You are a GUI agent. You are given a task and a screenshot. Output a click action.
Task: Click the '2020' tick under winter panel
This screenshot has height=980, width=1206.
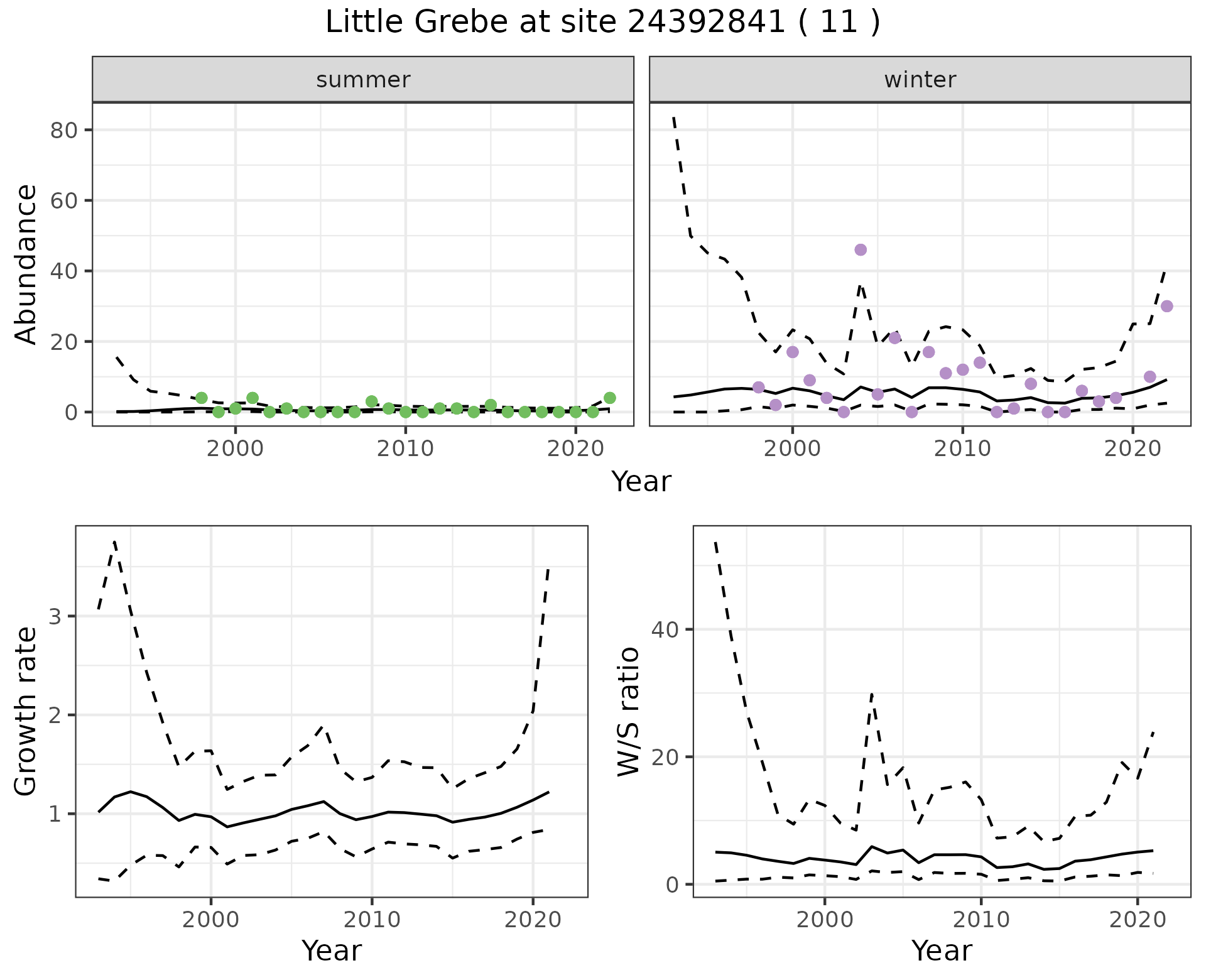(1133, 449)
